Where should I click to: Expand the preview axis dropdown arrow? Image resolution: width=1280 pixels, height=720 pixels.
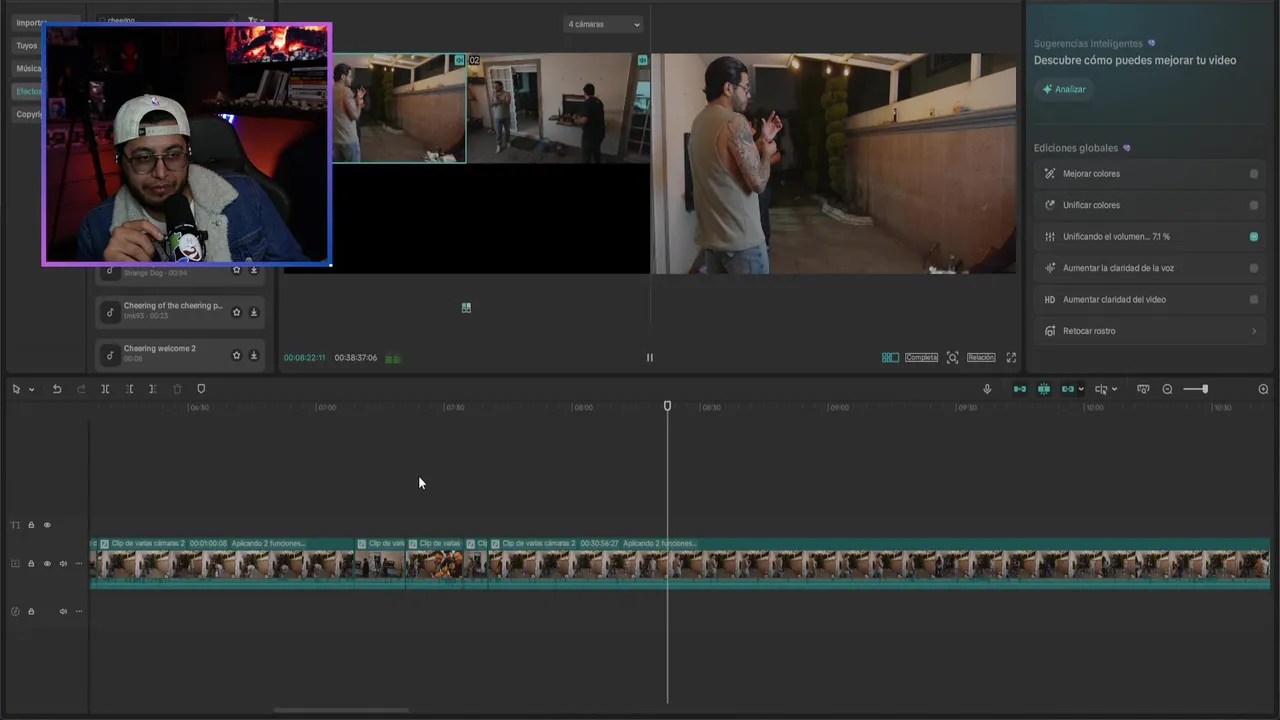point(1114,389)
